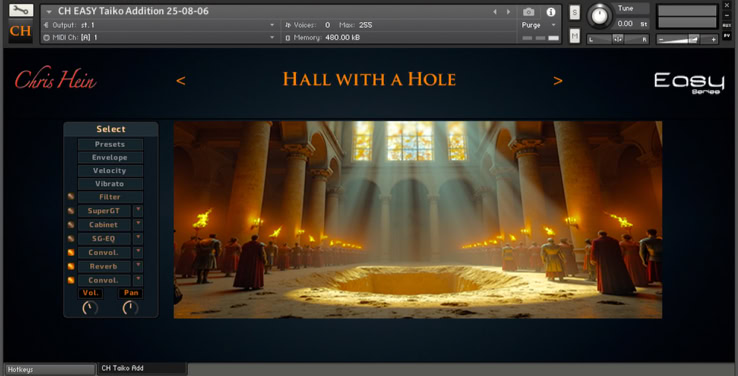Open the Cabinet slot dropdown arrow
The image size is (738, 376).
[138, 224]
